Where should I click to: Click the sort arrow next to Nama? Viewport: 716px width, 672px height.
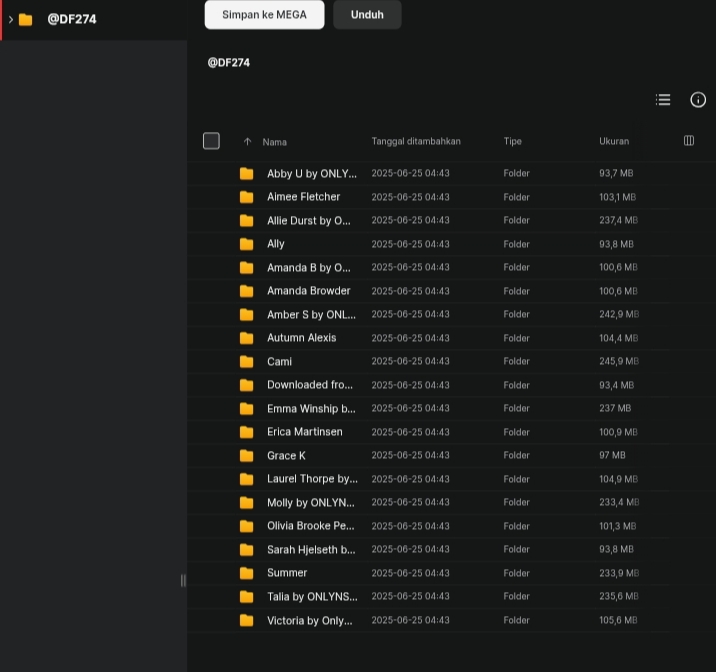(247, 142)
